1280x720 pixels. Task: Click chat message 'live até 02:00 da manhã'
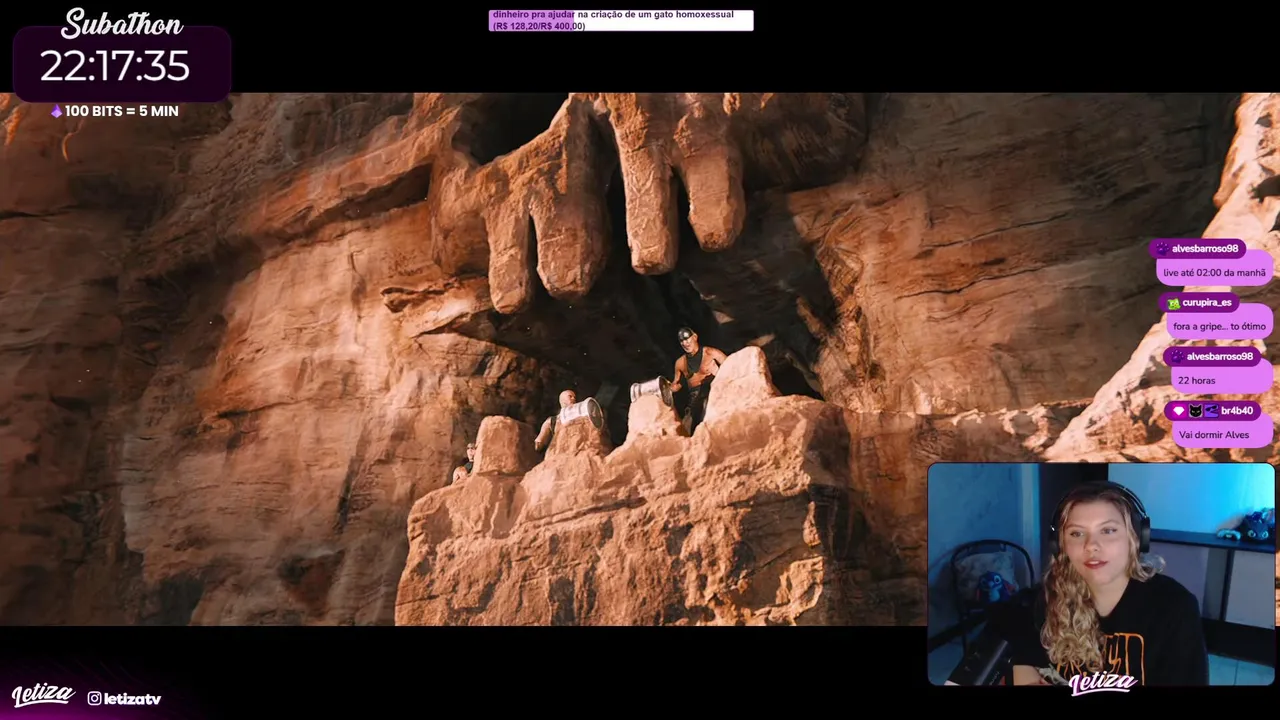[x=1214, y=272]
